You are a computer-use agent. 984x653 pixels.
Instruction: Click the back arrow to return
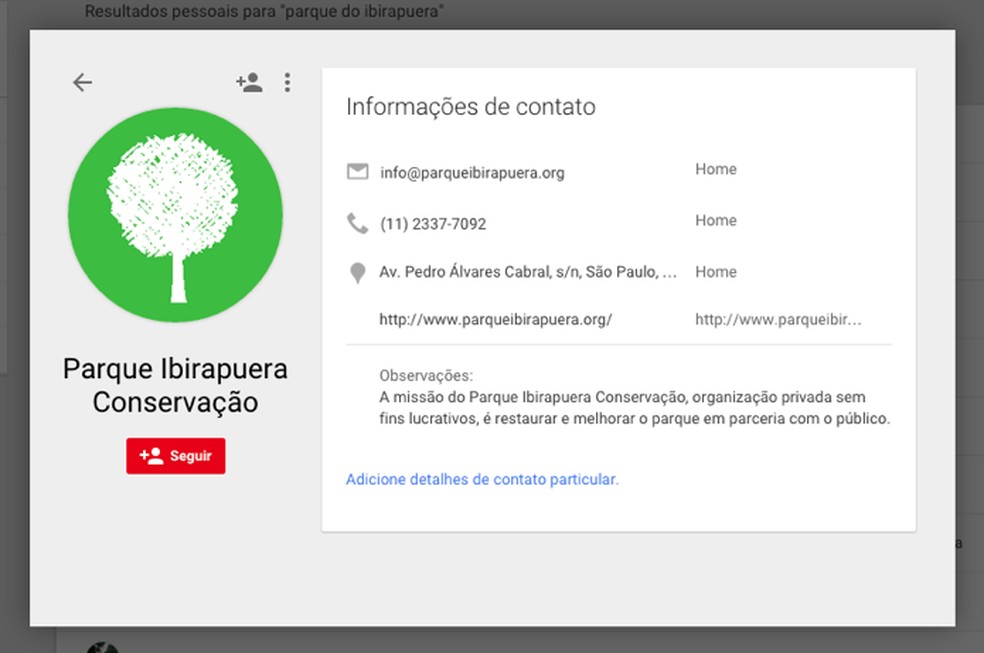click(x=81, y=82)
